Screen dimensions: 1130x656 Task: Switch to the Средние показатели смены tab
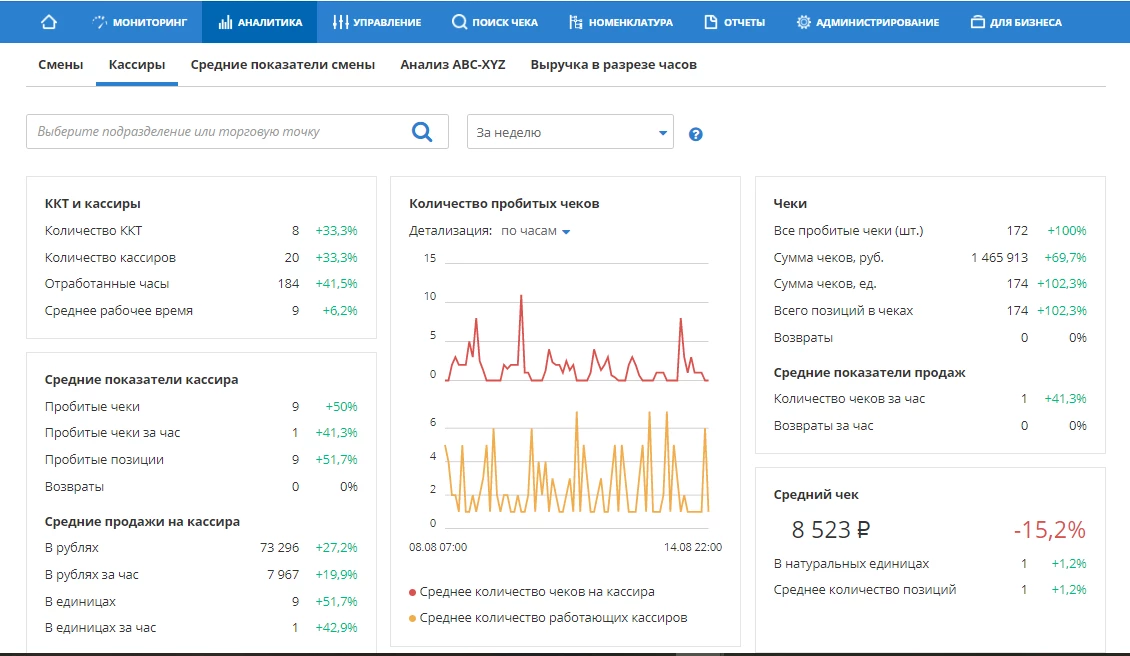click(x=282, y=65)
